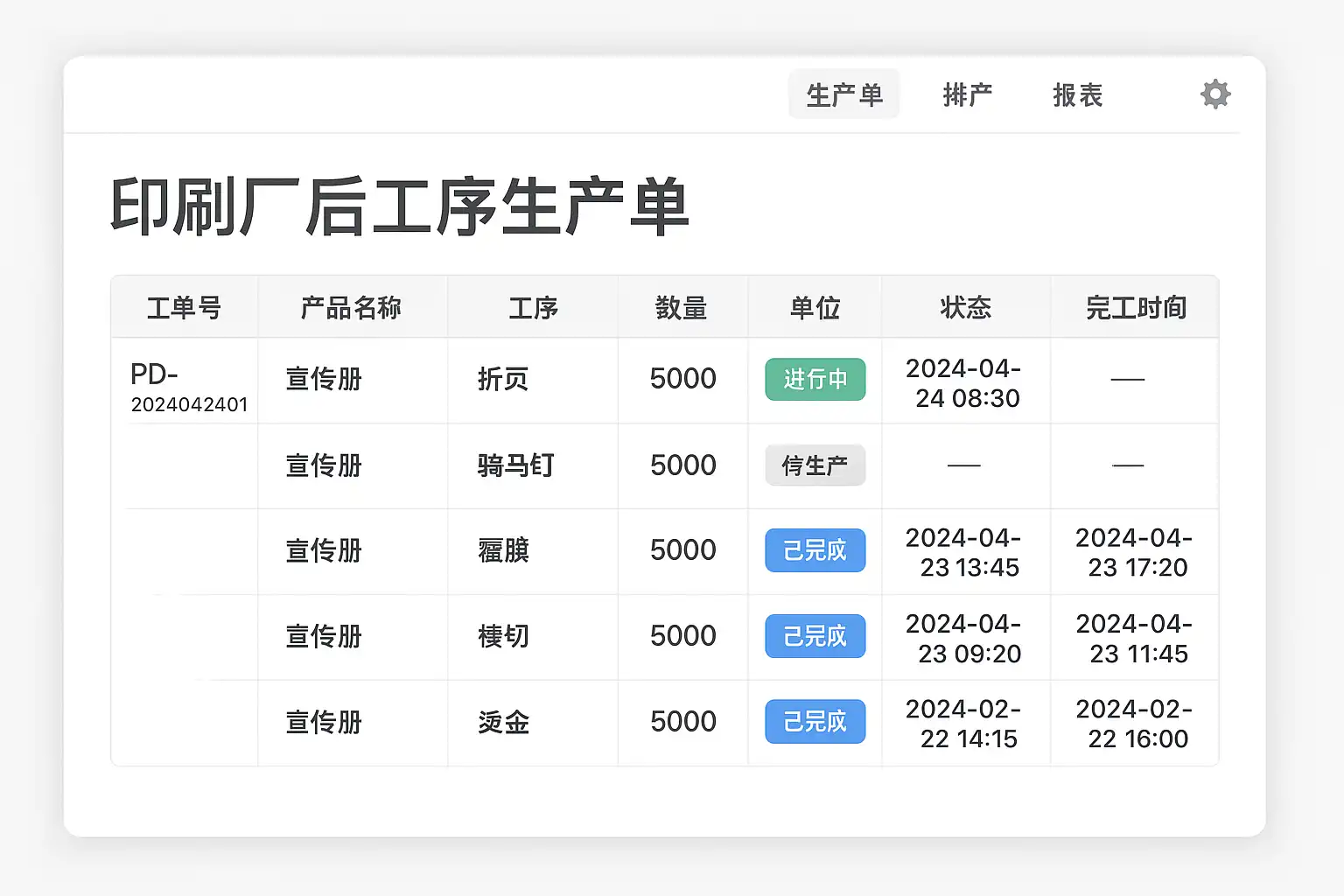This screenshot has width=1344, height=896.
Task: Click the 工单号 column header
Action: coord(184,308)
